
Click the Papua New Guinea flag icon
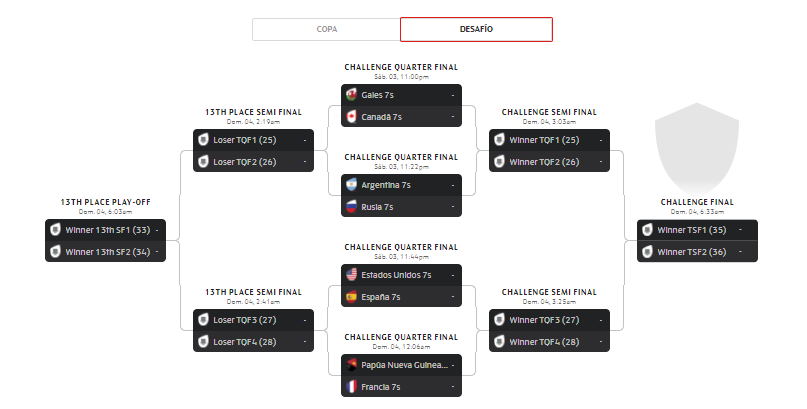[351, 365]
